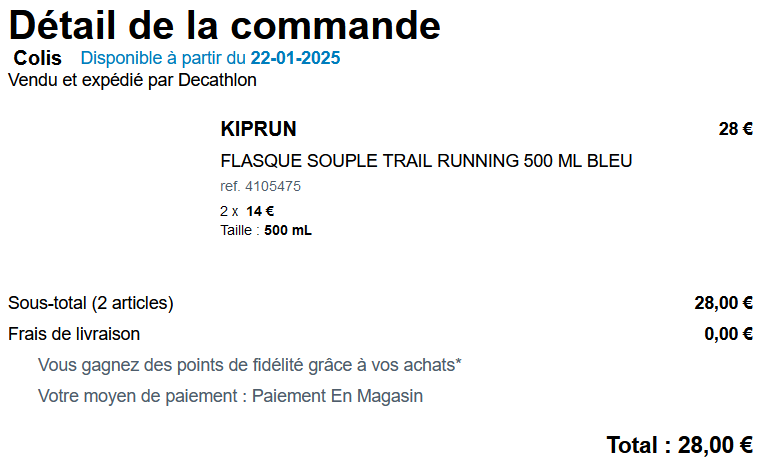Viewport: 766px width, 468px height.
Task: Click the "Paiement En Magasin" payment method
Action: tap(337, 396)
